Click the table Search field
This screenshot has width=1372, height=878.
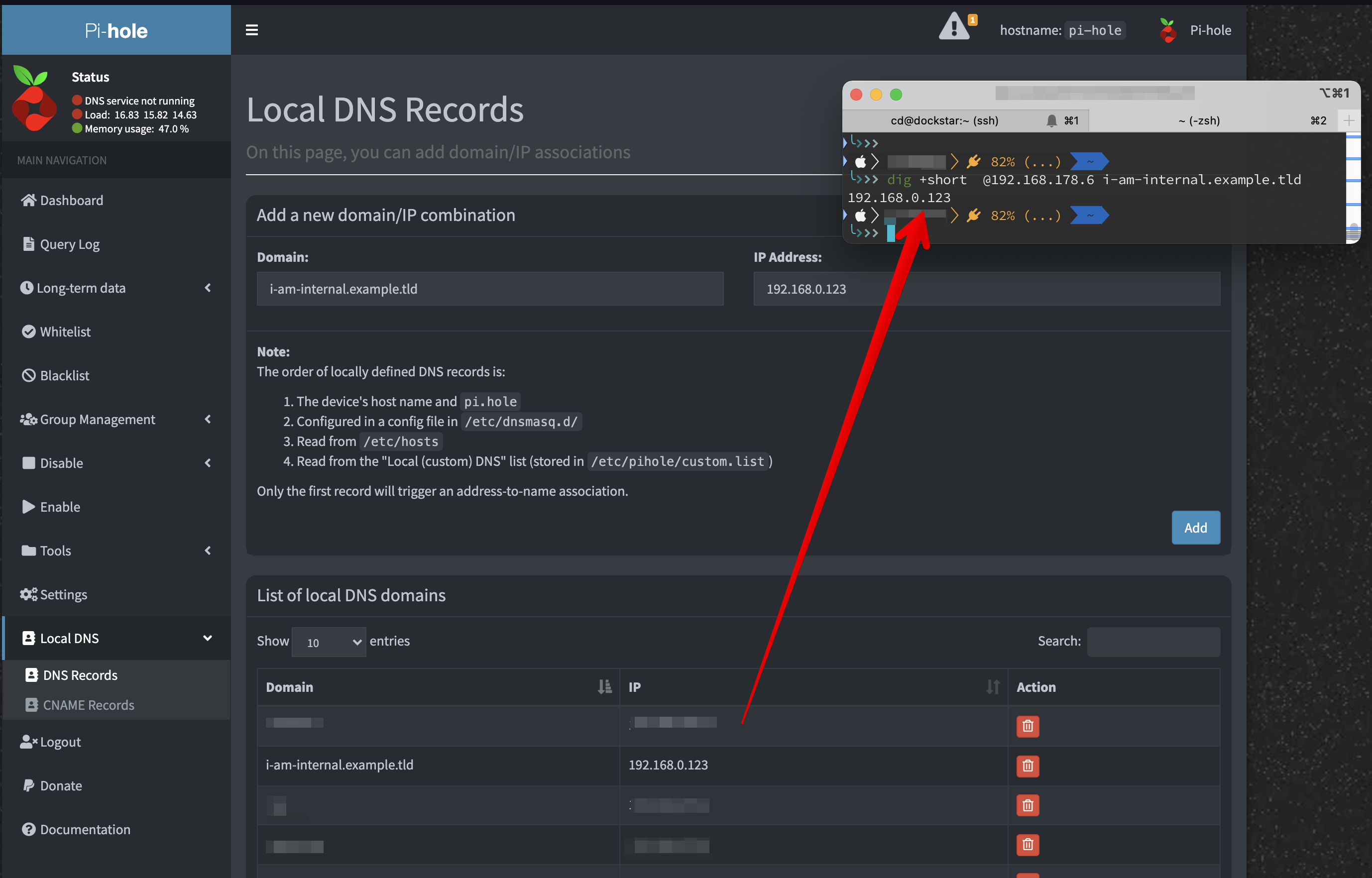tap(1153, 642)
